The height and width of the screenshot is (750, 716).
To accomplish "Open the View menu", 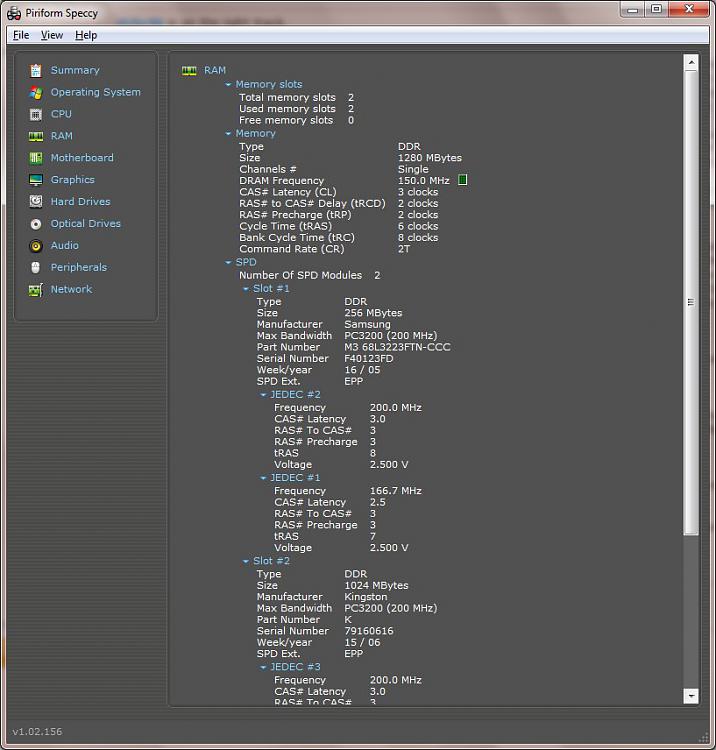I will [x=52, y=35].
